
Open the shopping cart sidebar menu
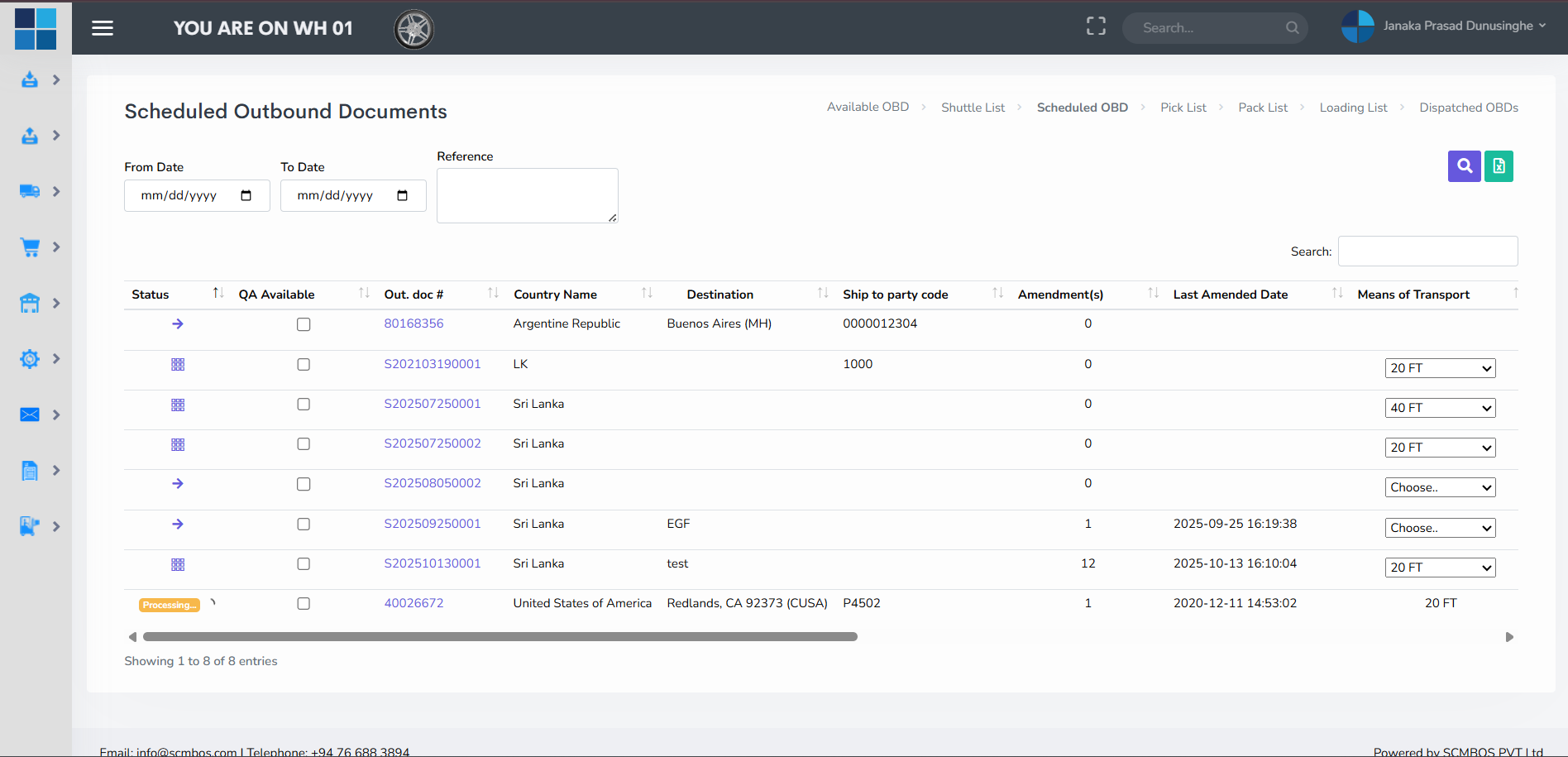[30, 247]
